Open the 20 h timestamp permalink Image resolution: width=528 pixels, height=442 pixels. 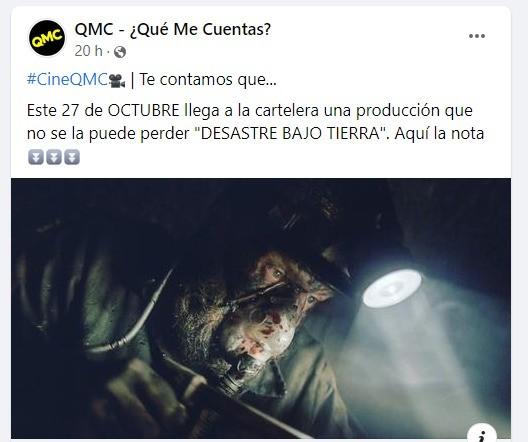point(89,51)
